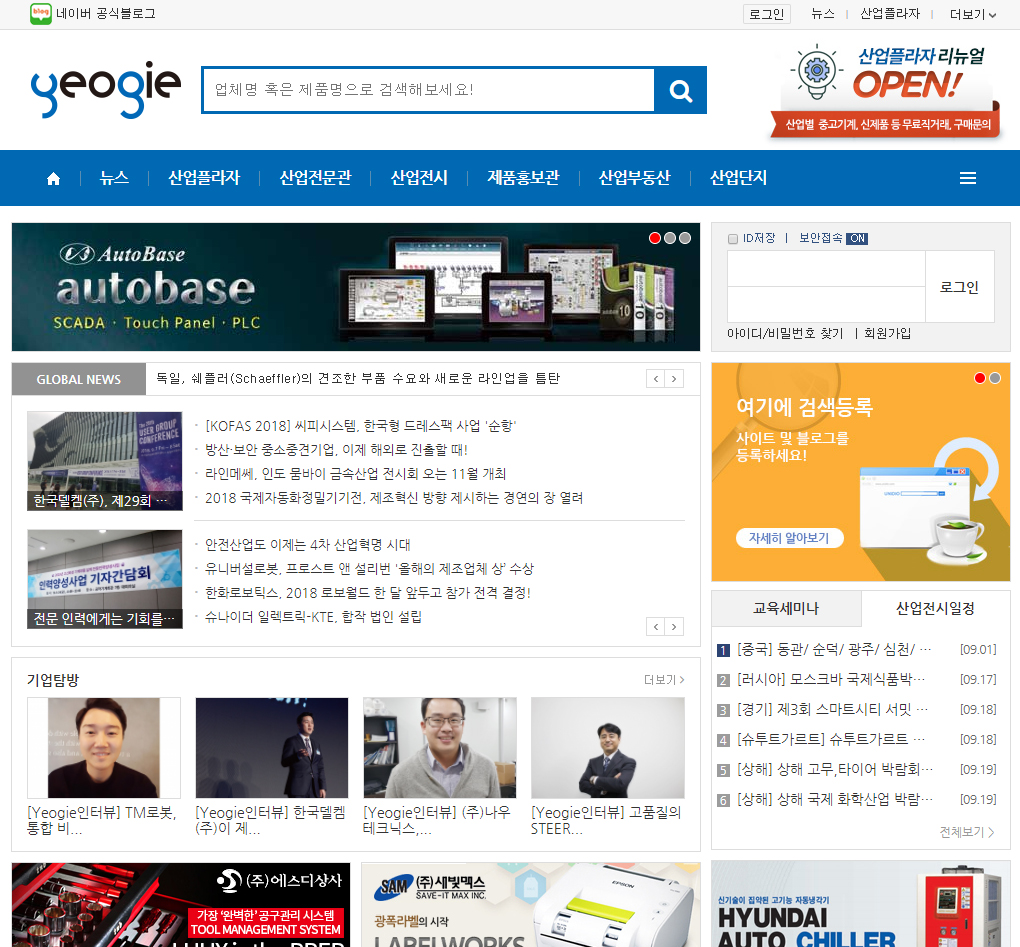
Task: Select third dot on autobase banner
Action: point(685,238)
